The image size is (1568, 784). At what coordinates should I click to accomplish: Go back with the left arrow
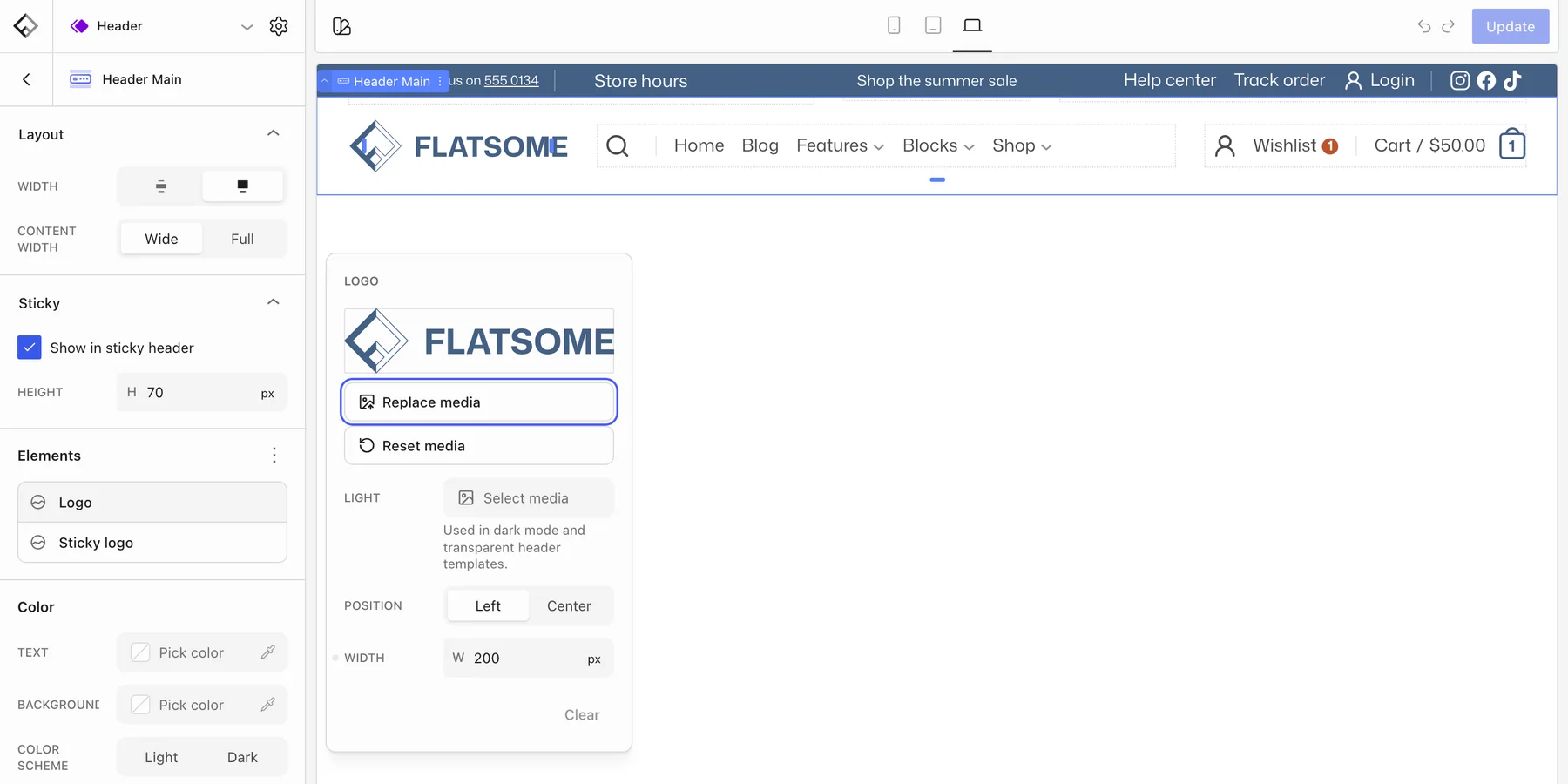[26, 79]
